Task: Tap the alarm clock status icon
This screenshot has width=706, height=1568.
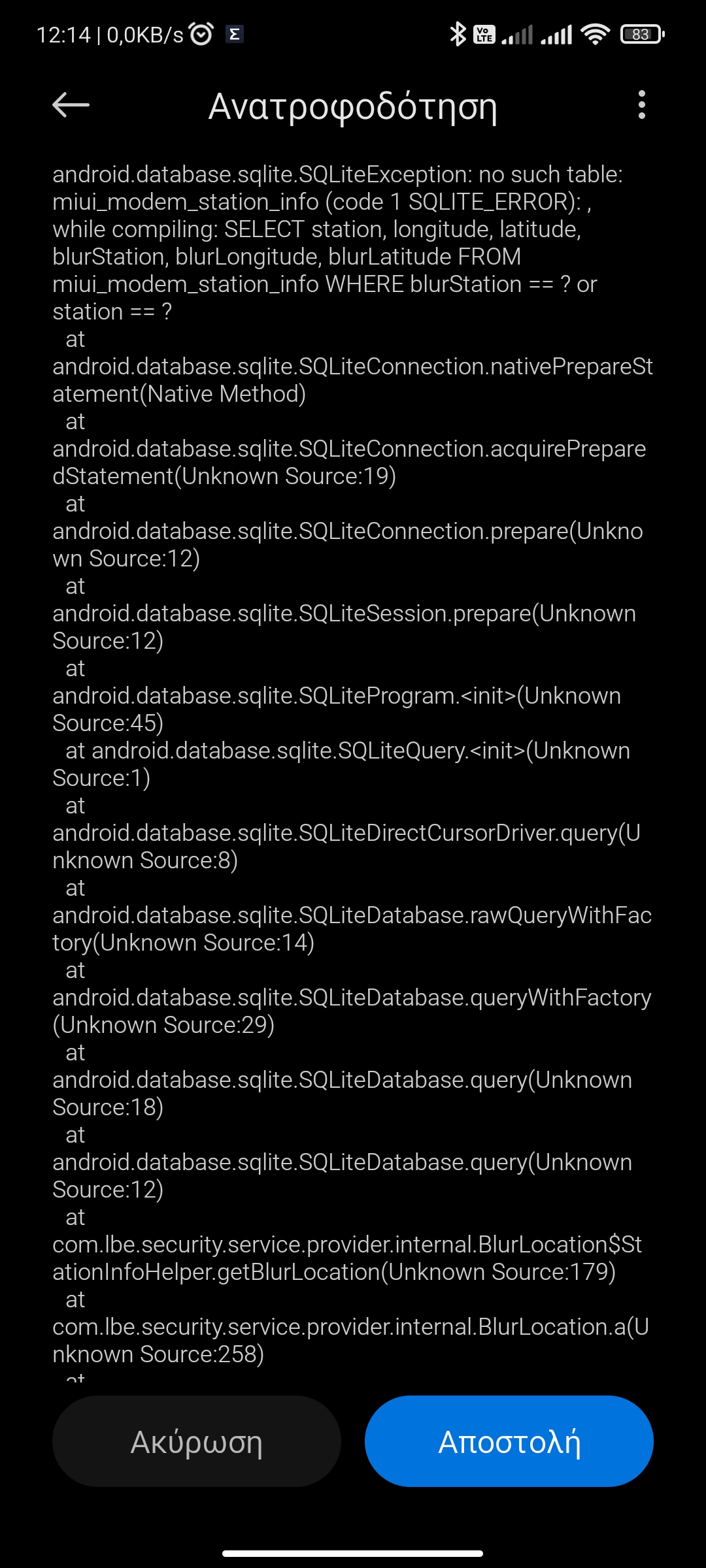Action: (201, 34)
